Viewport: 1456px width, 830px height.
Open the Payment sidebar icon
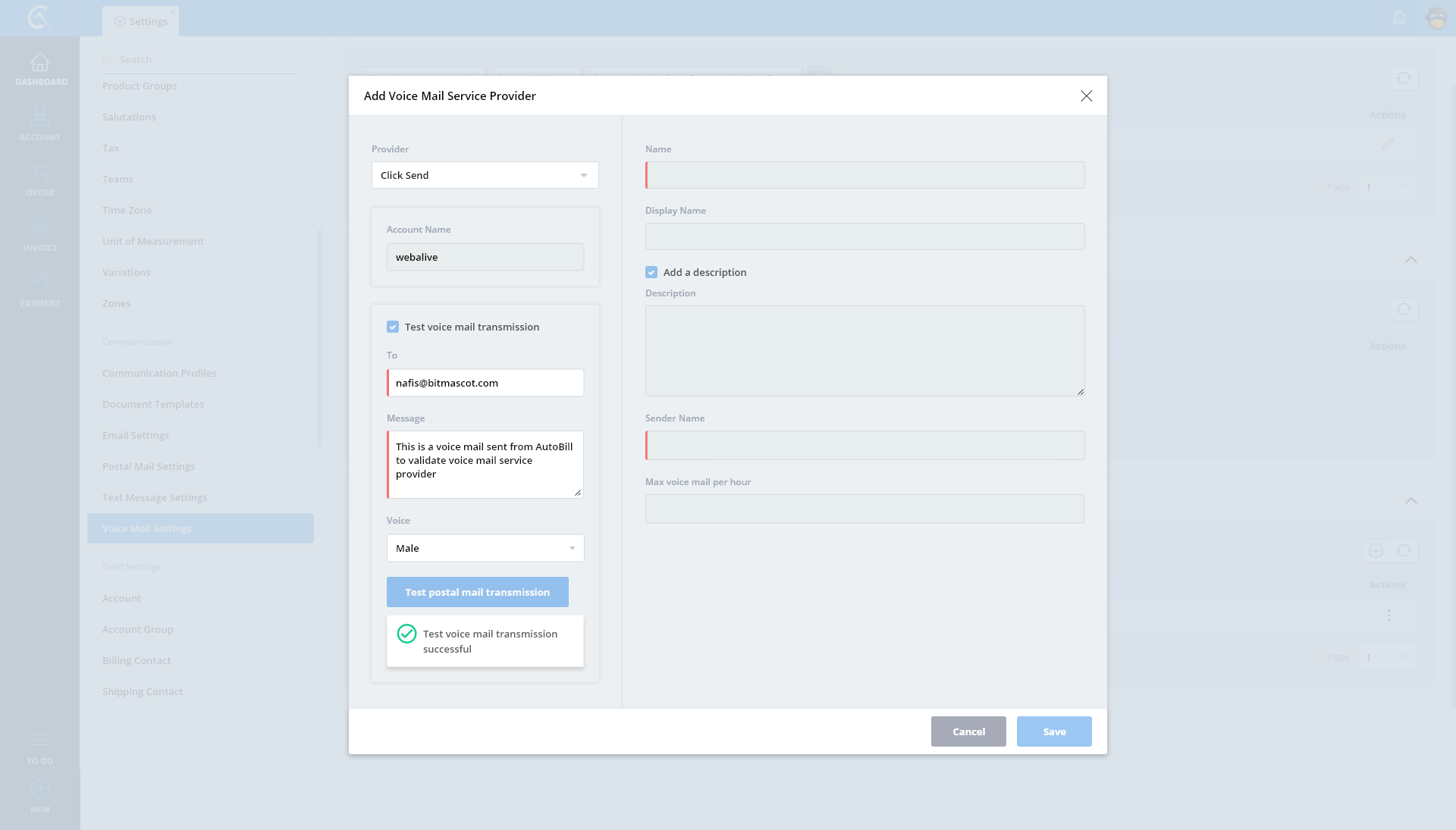tap(40, 284)
